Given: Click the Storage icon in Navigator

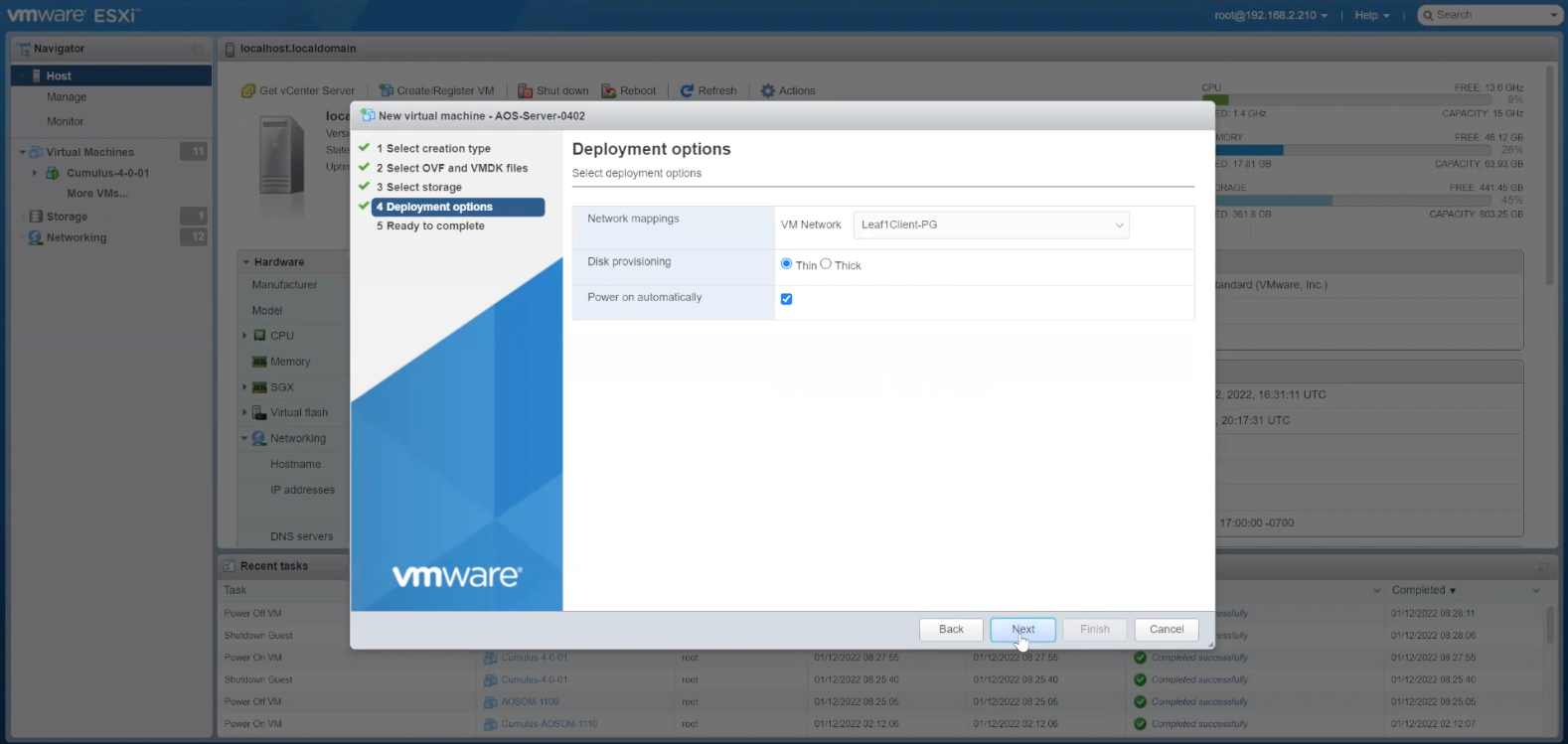Looking at the screenshot, I should click(x=37, y=217).
